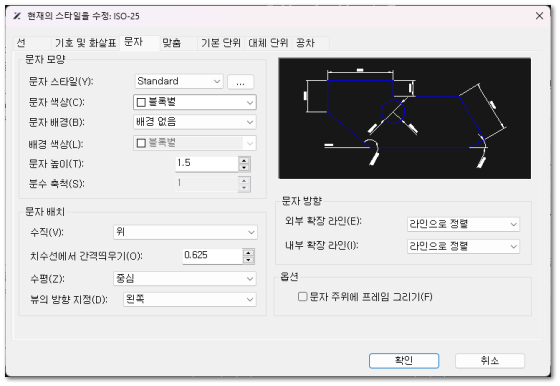The width and height of the screenshot is (560, 386).
Task: Click the ellipsis button beside 문자 스타일
Action: (241, 82)
